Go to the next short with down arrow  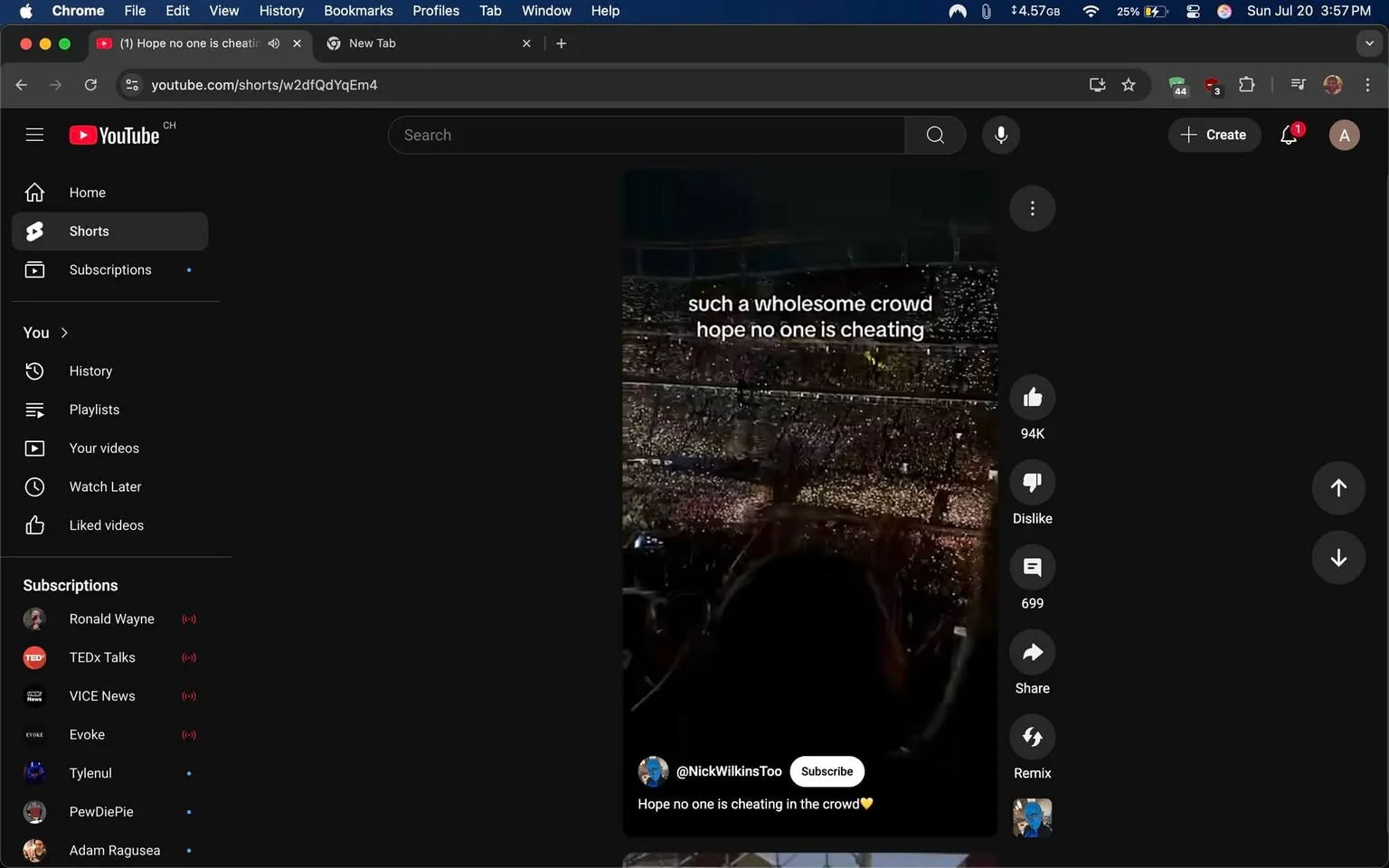tap(1338, 558)
